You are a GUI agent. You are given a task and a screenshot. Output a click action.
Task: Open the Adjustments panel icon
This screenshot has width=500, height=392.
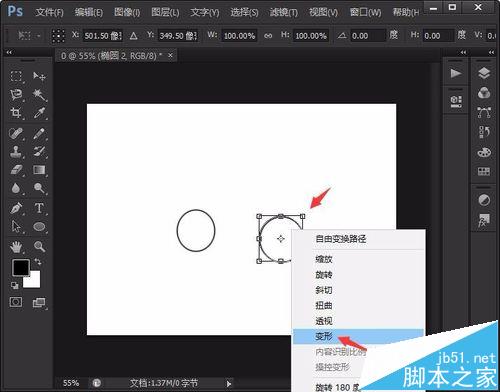click(484, 200)
